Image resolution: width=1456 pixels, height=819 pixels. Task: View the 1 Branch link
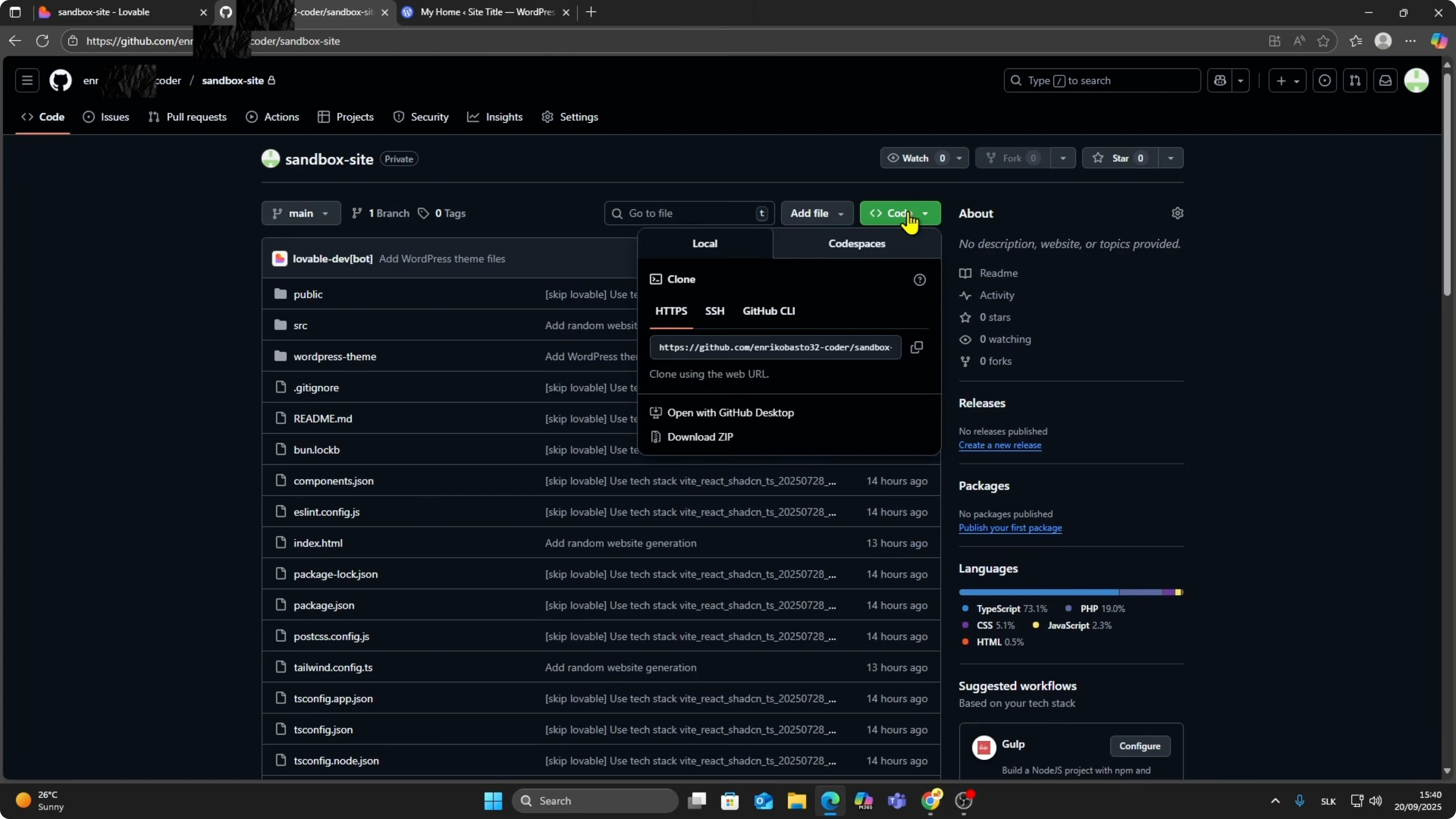380,213
